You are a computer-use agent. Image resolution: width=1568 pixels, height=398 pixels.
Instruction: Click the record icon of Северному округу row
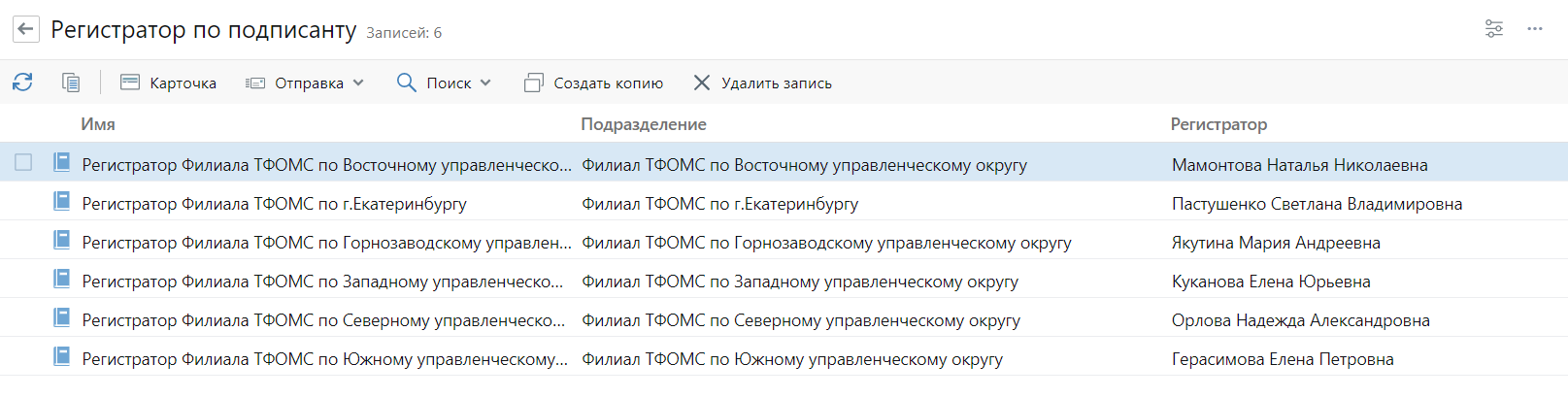61,317
